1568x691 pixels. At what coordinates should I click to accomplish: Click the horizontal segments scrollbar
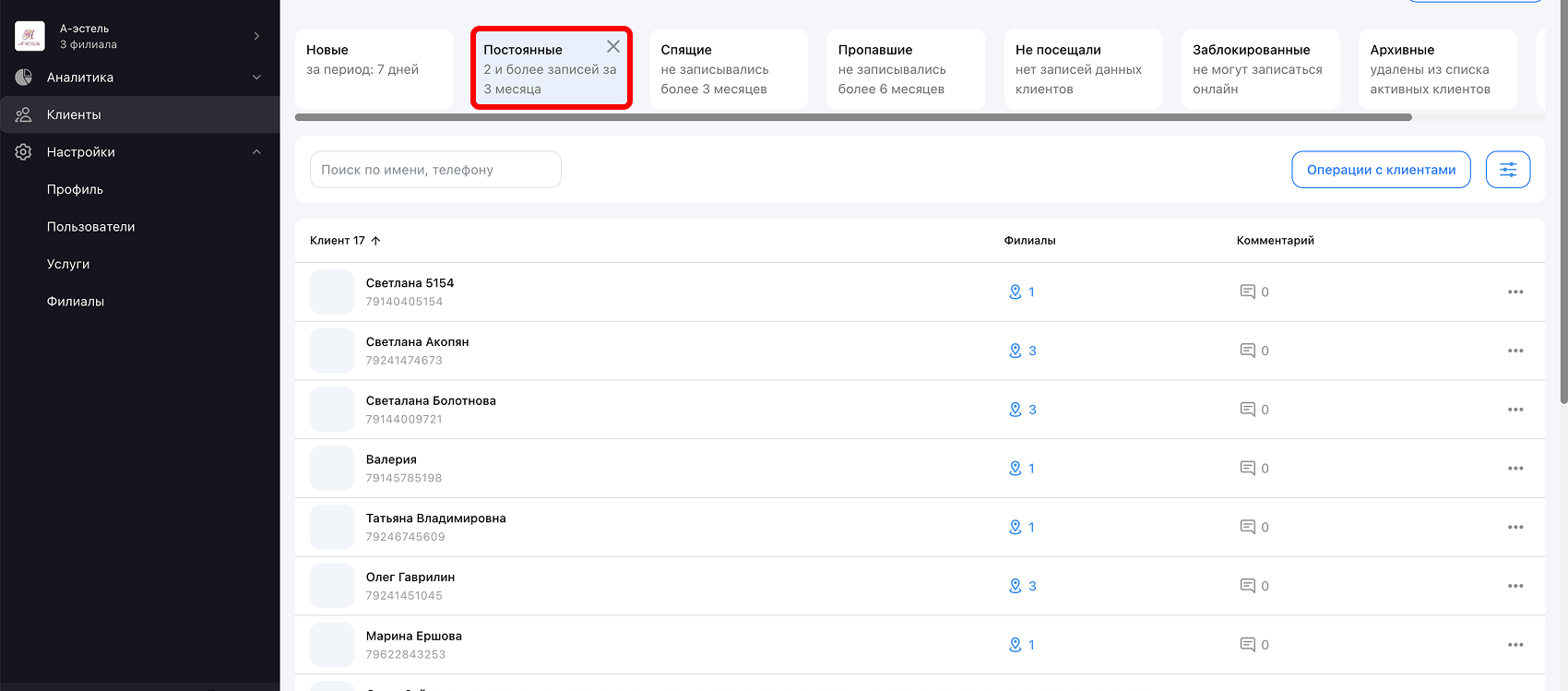pyautogui.click(x=853, y=117)
